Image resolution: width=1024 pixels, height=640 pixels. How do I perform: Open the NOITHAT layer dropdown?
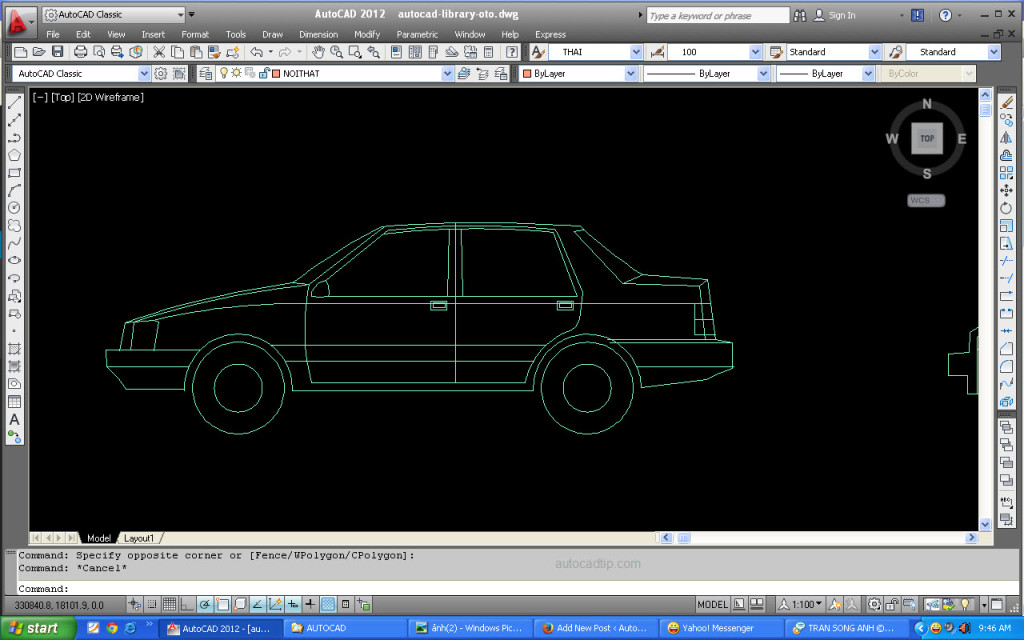coord(447,74)
